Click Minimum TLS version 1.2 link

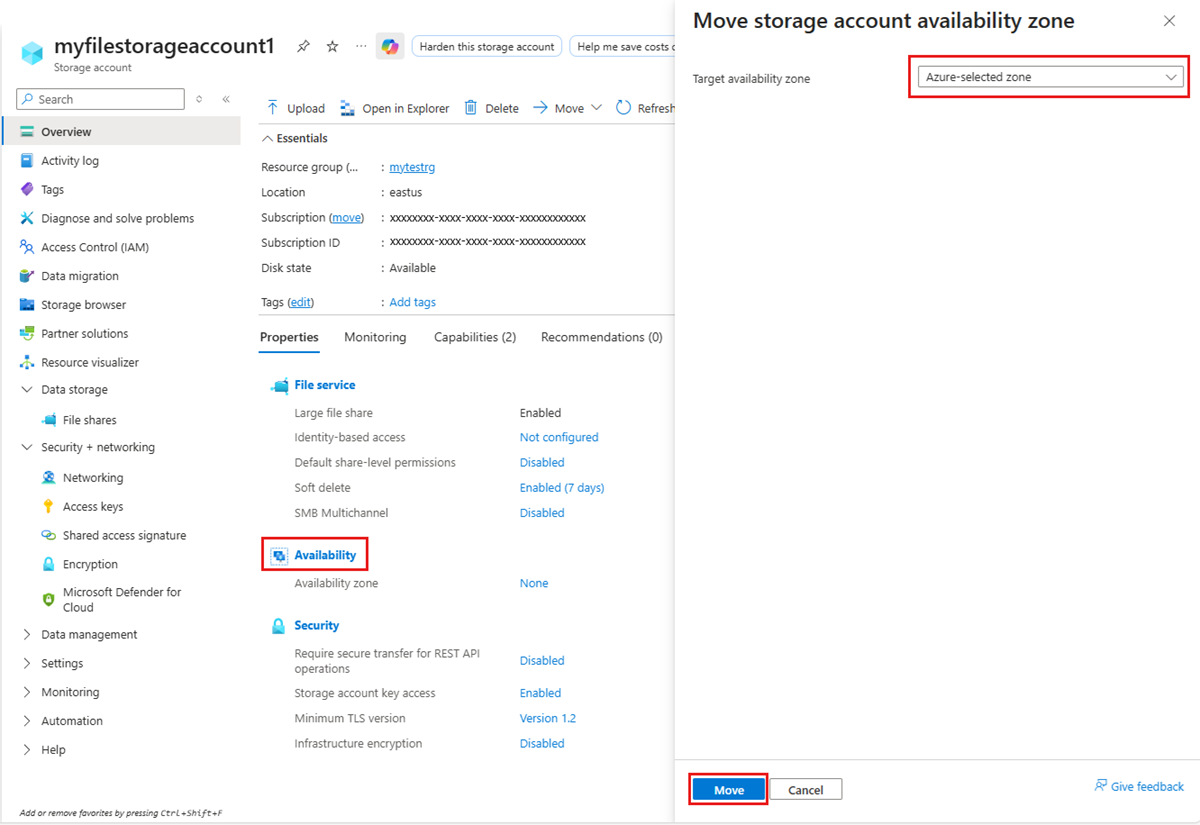point(548,718)
